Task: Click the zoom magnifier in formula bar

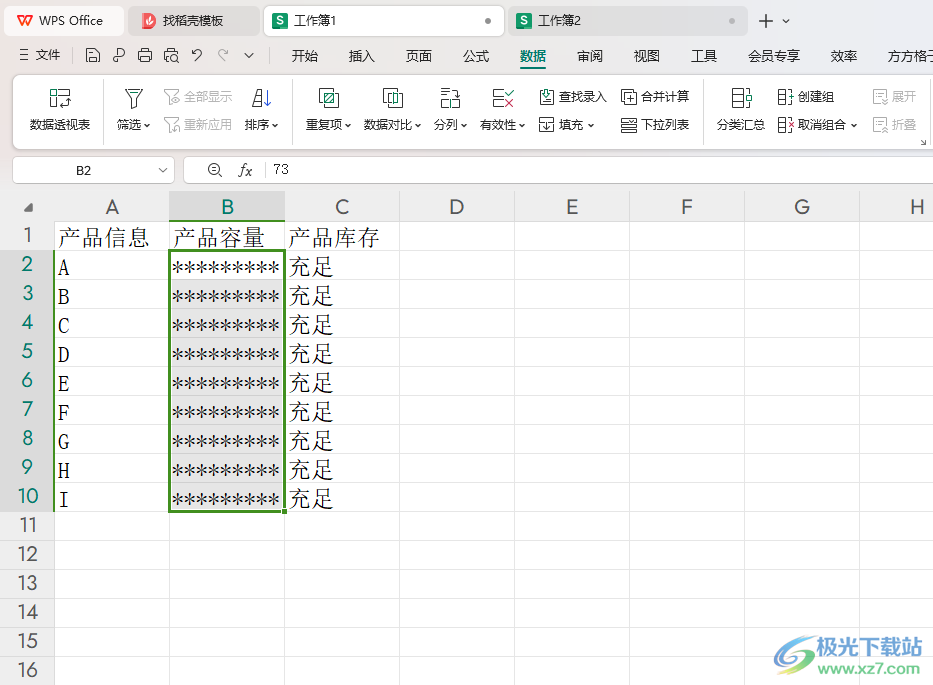Action: tap(215, 170)
